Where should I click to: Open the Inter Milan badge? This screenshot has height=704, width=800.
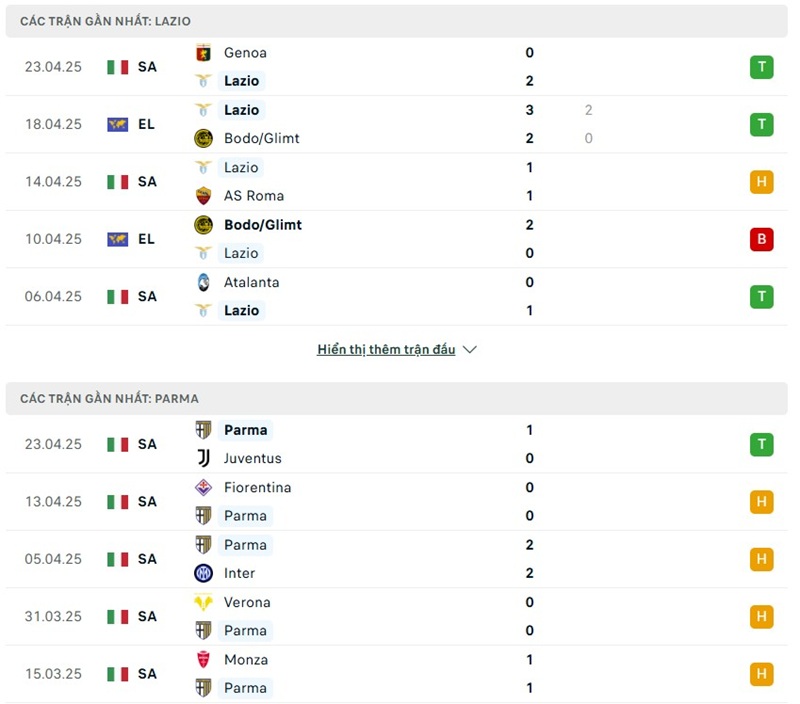coord(202,574)
